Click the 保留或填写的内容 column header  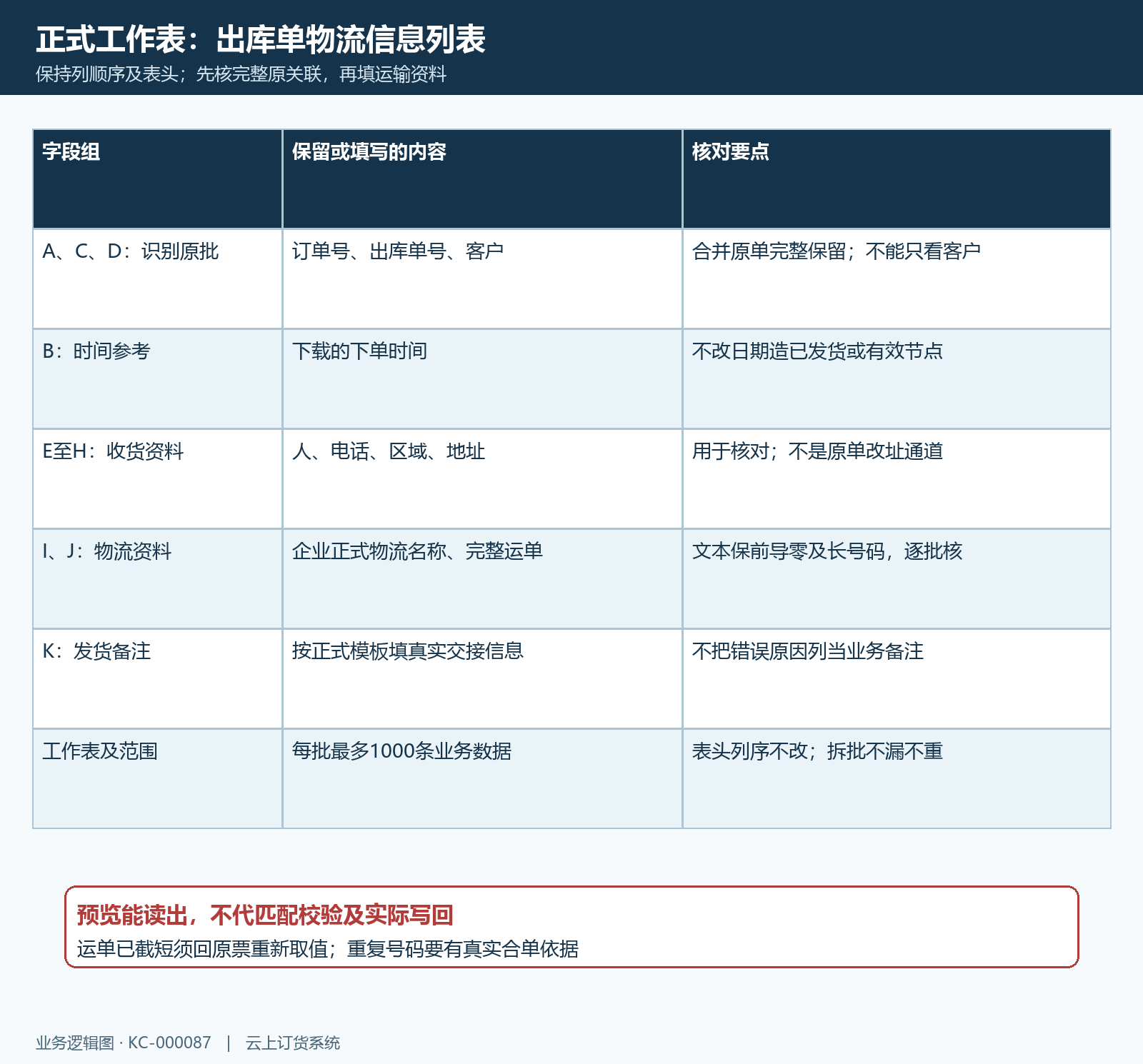[482, 179]
